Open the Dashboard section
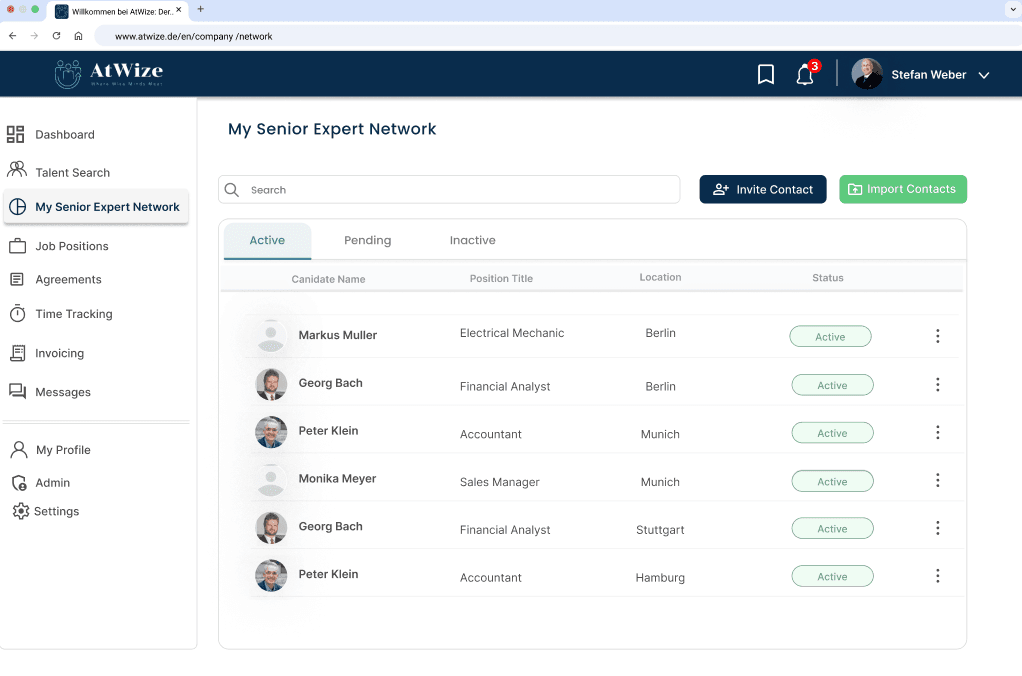The height and width of the screenshot is (676, 1022). [x=64, y=134]
